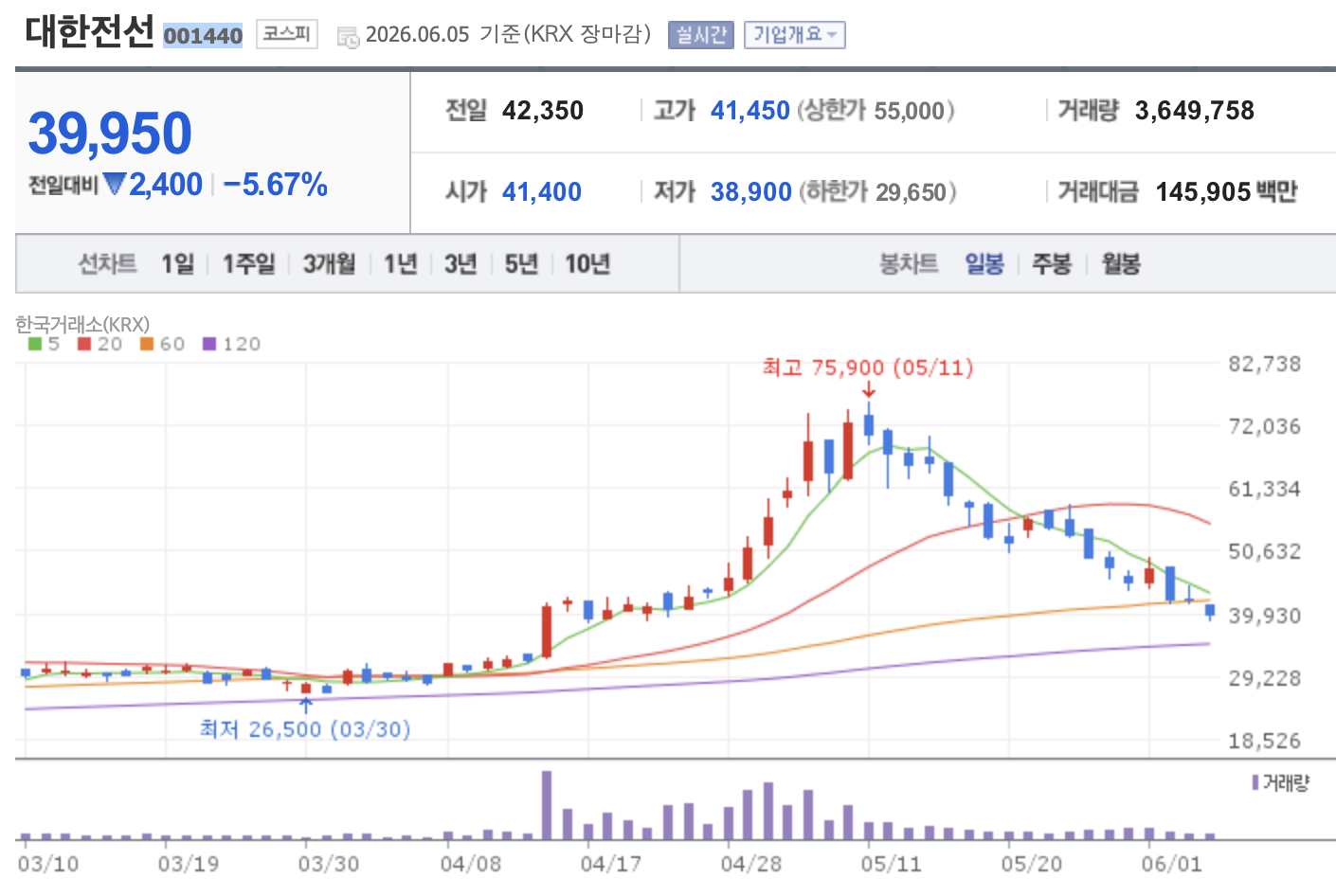The width and height of the screenshot is (1336, 896).
Task: Switch to 주봉 candle chart
Action: point(1052,263)
